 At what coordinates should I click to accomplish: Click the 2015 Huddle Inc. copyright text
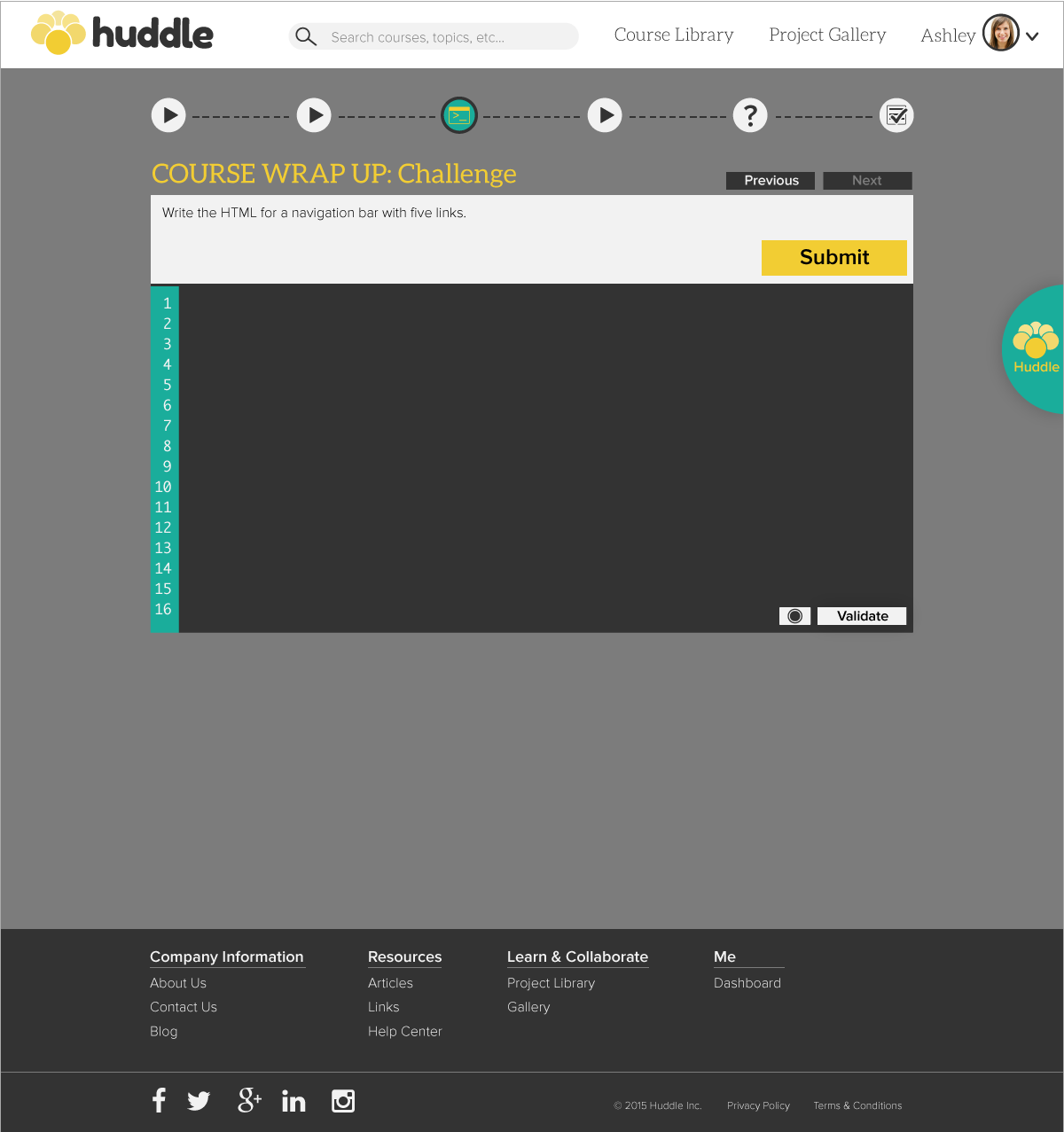[658, 1105]
